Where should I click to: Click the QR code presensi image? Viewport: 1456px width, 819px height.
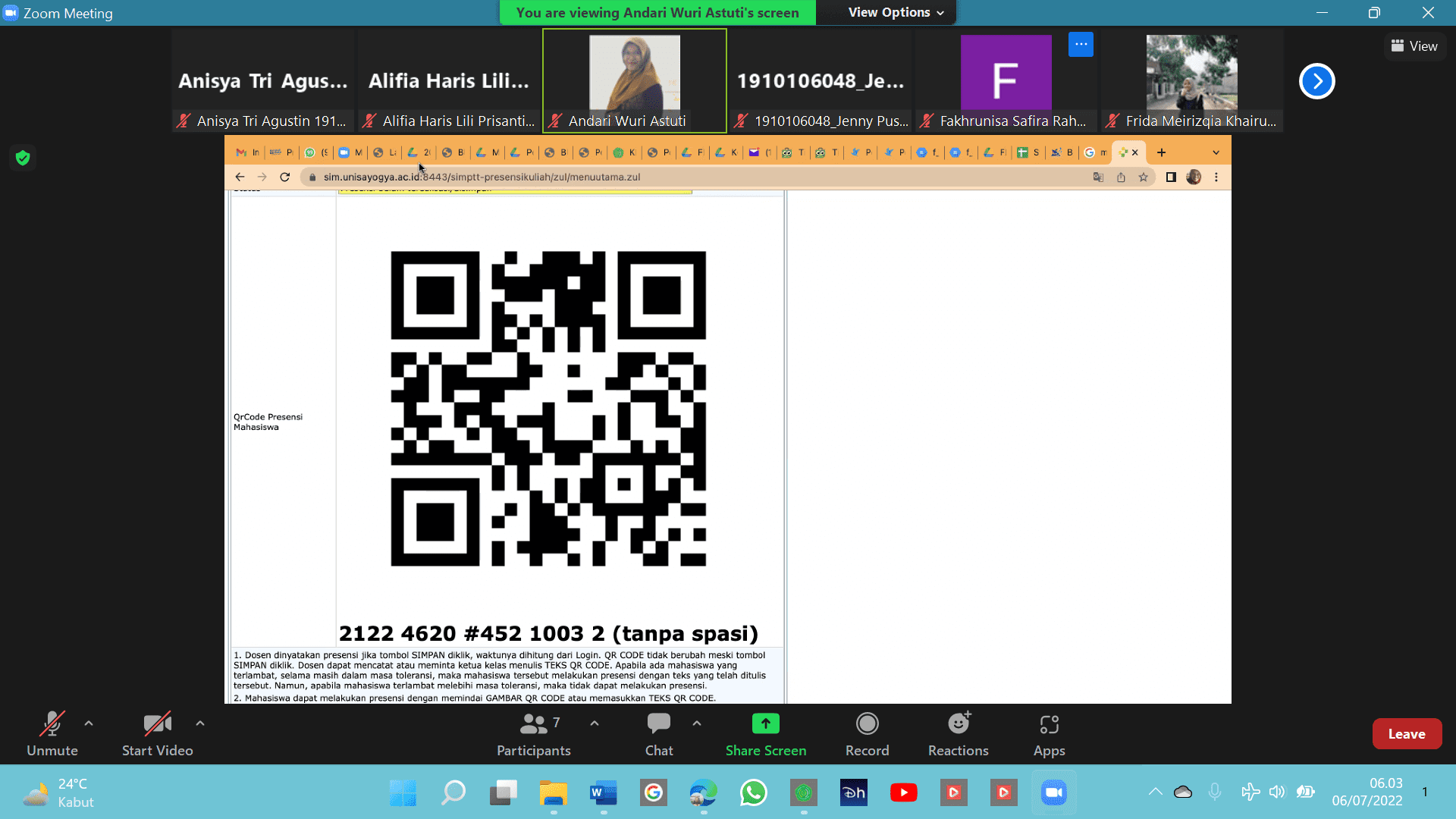click(548, 409)
